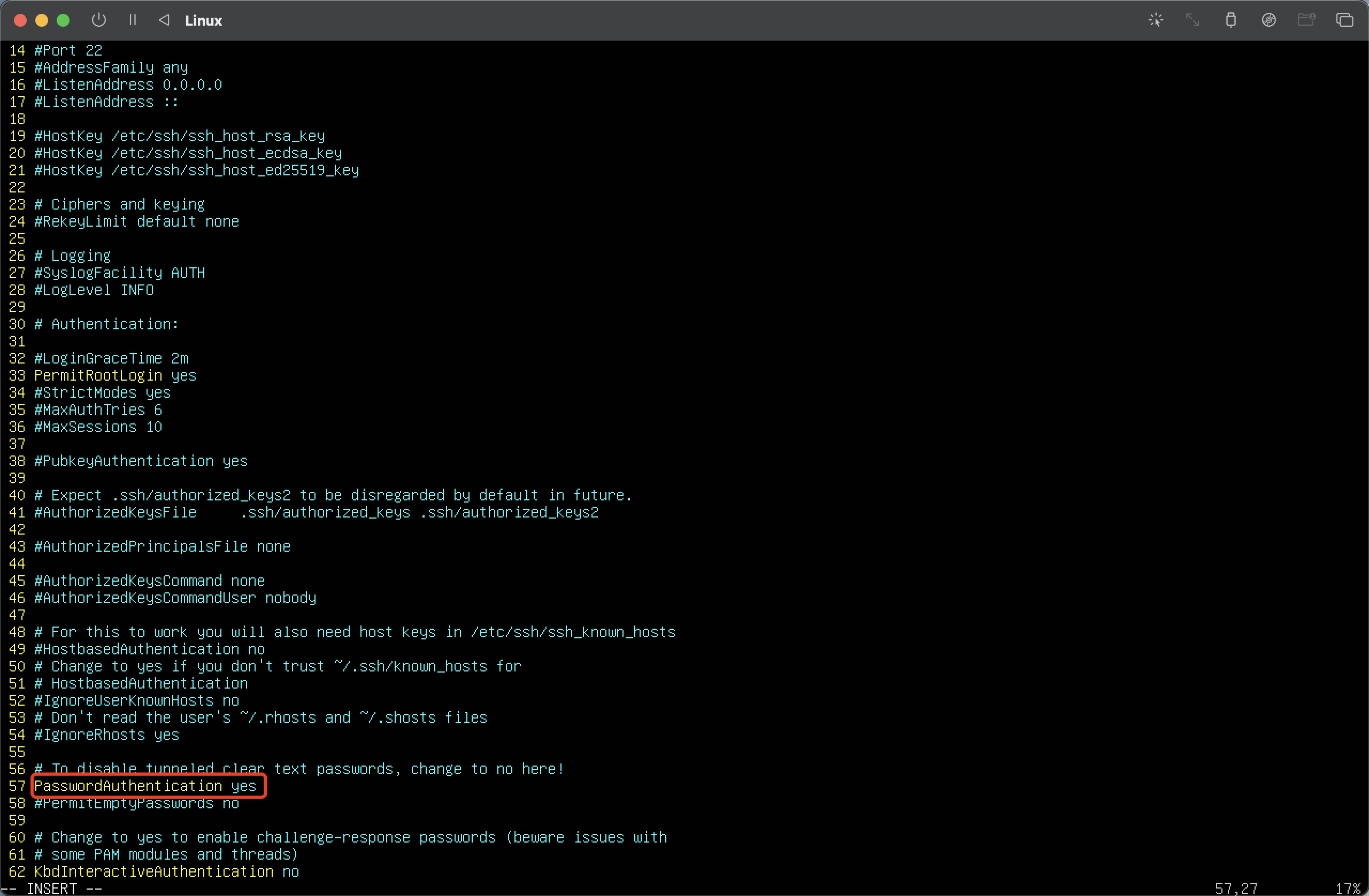
Task: Toggle capture mouse cursor icon
Action: [x=1156, y=20]
